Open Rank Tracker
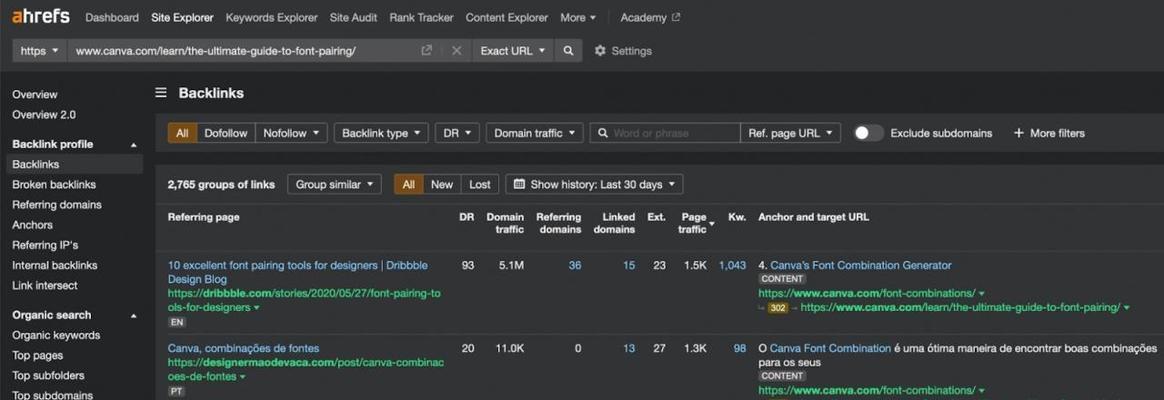This screenshot has width=1164, height=400. (x=421, y=17)
